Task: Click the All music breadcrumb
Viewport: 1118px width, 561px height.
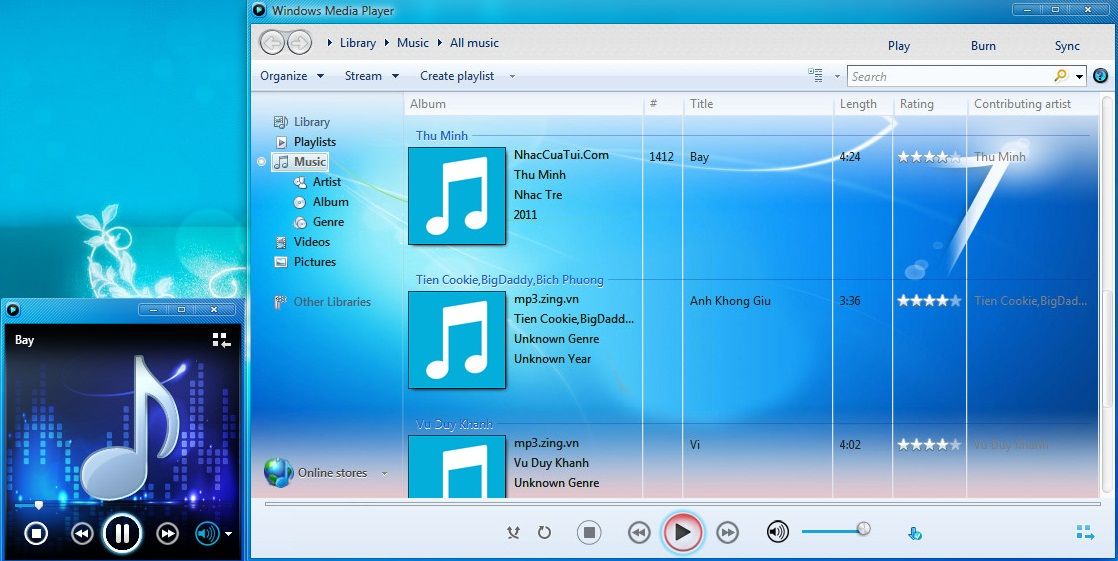Action: tap(474, 43)
